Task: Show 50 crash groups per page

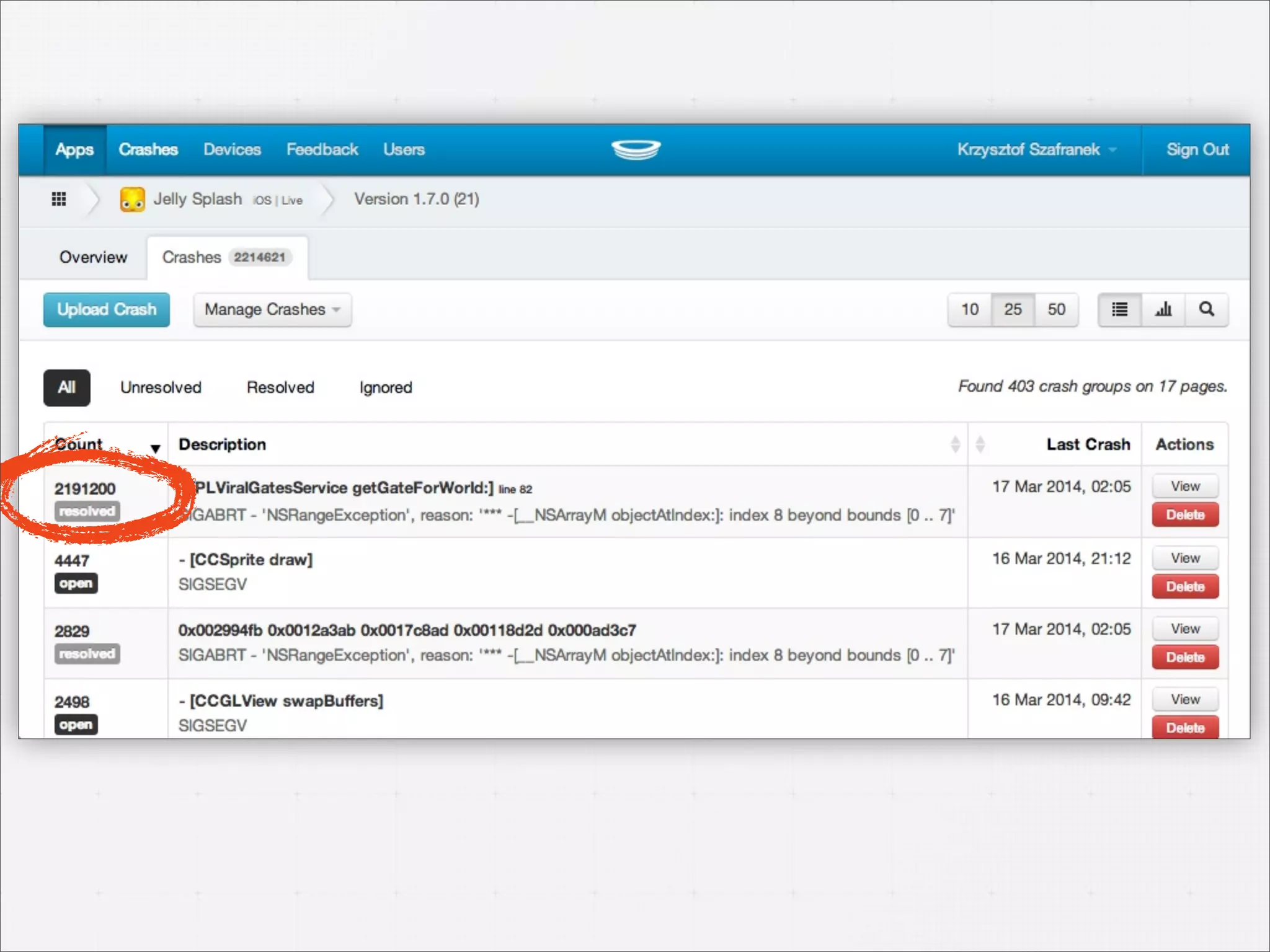Action: click(x=1056, y=309)
